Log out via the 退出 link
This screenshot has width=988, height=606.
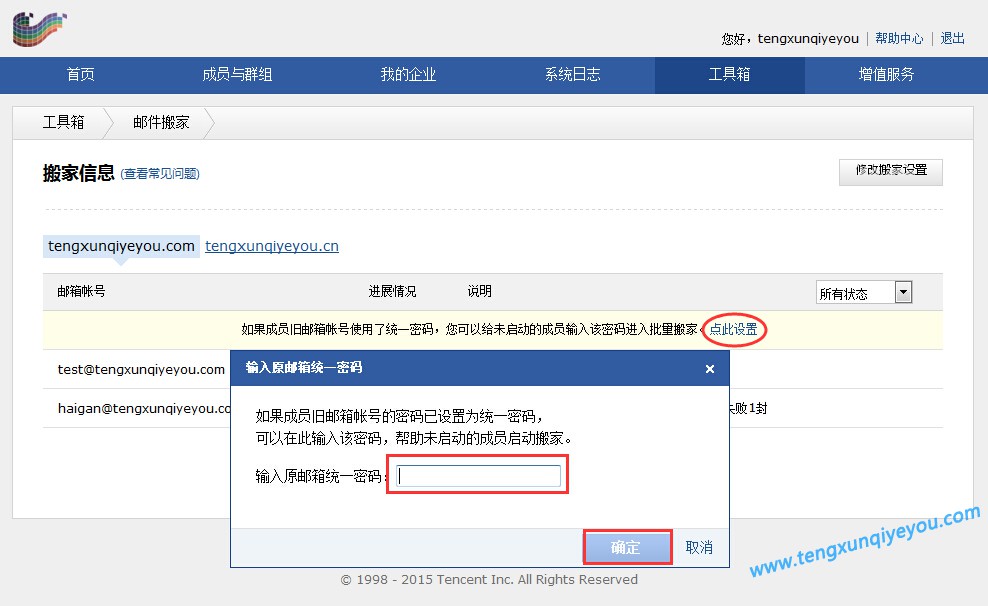953,38
